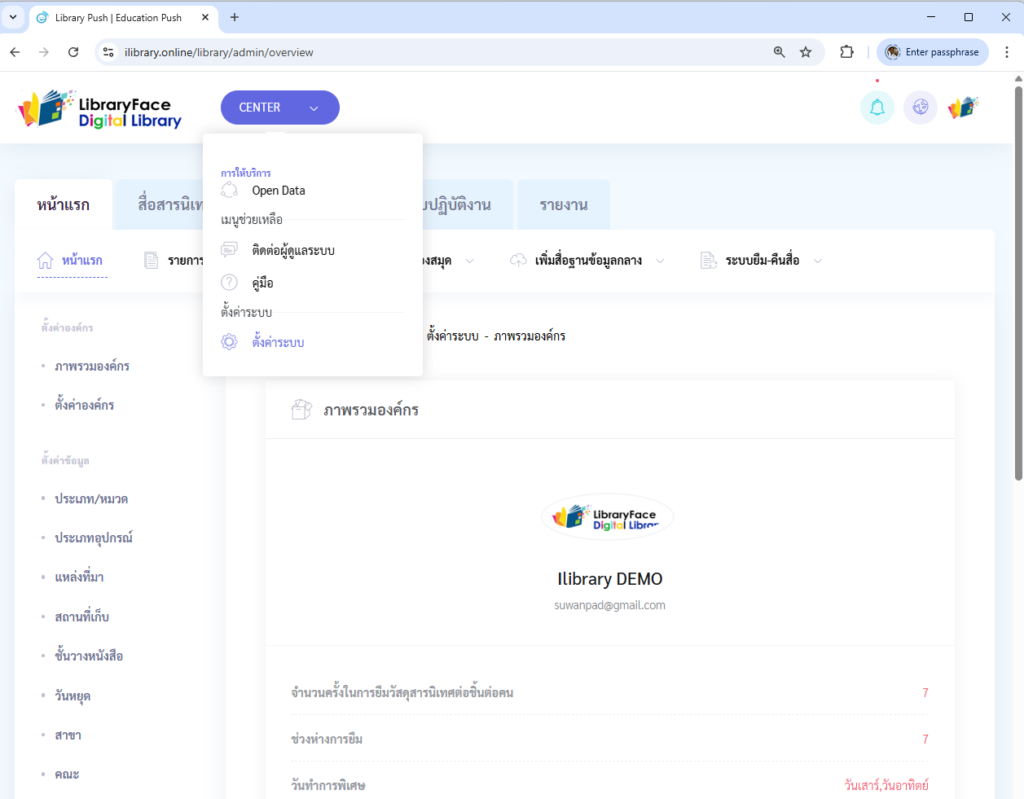Screen dimensions: 1024x799
Task: Click the chat icon for ติดต่อผู้ดูแลระบบ
Action: tap(229, 250)
